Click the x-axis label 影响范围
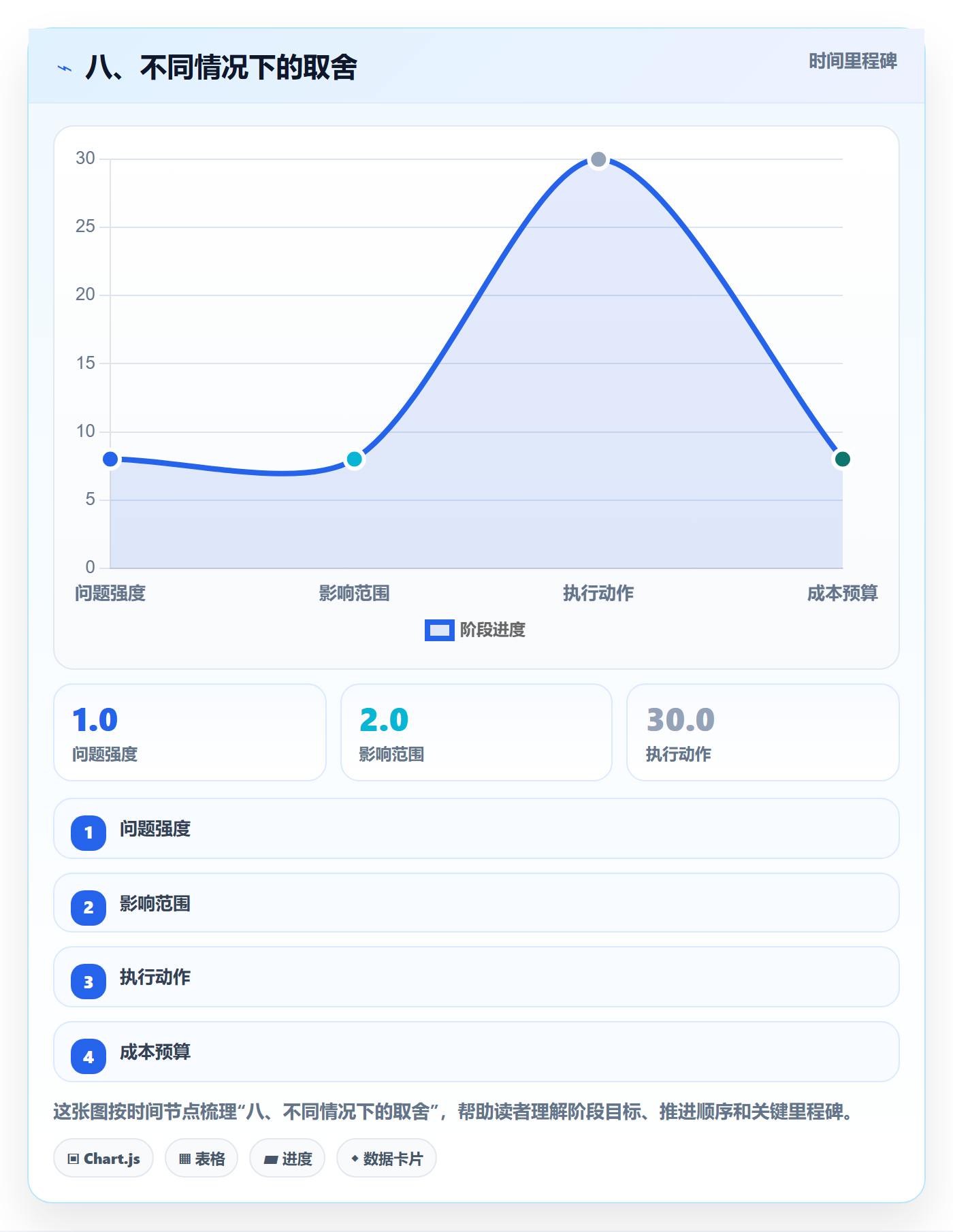The image size is (953, 1232). tap(354, 594)
